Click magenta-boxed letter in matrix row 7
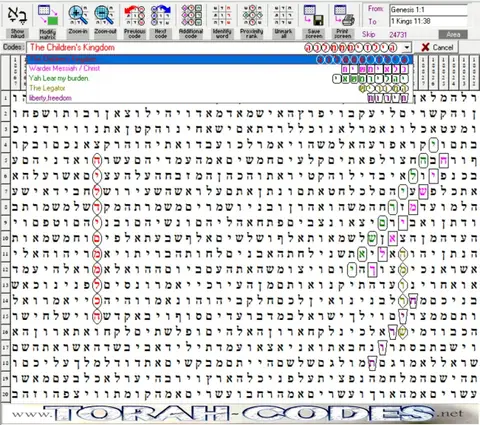Viewport: 480px width, 425px height. pos(423,192)
